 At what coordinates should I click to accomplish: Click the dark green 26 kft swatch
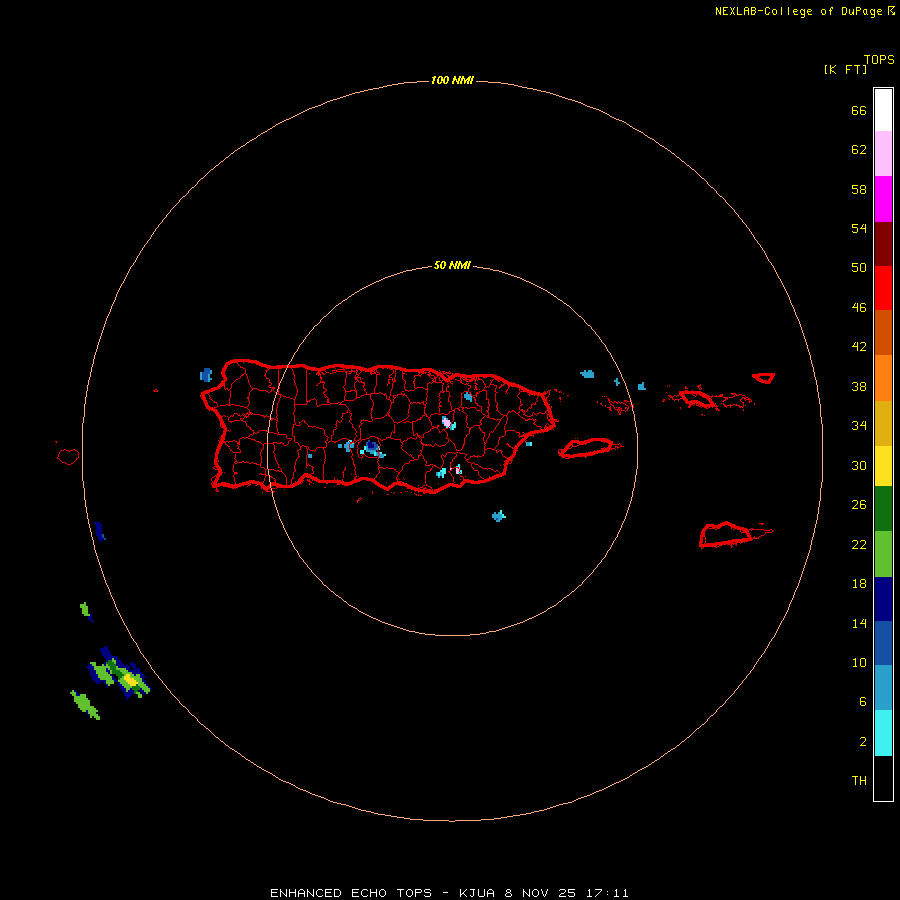(x=883, y=509)
